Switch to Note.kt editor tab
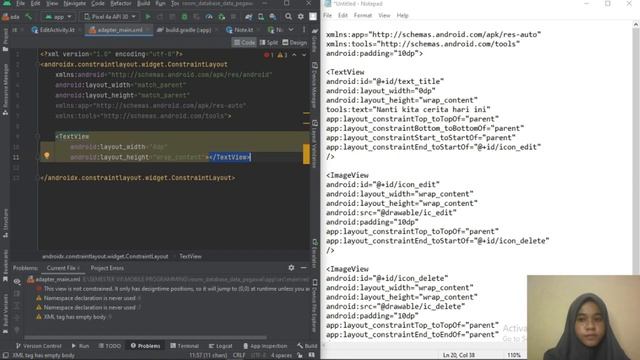The height and width of the screenshot is (360, 640). coord(240,30)
